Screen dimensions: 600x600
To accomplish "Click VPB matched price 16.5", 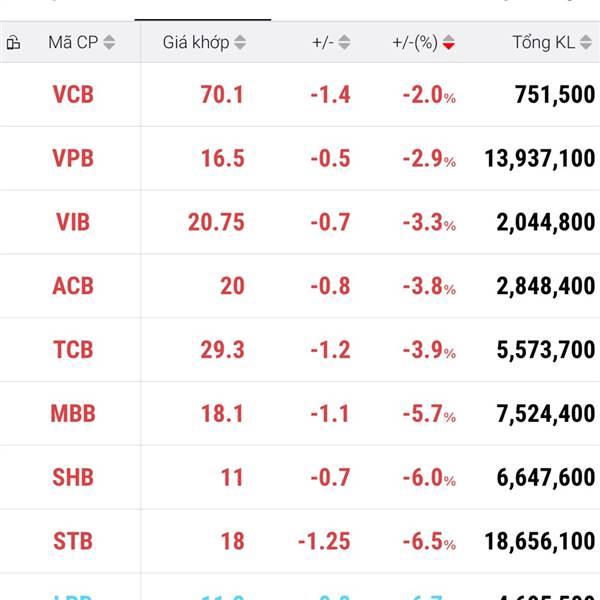I will coord(223,158).
